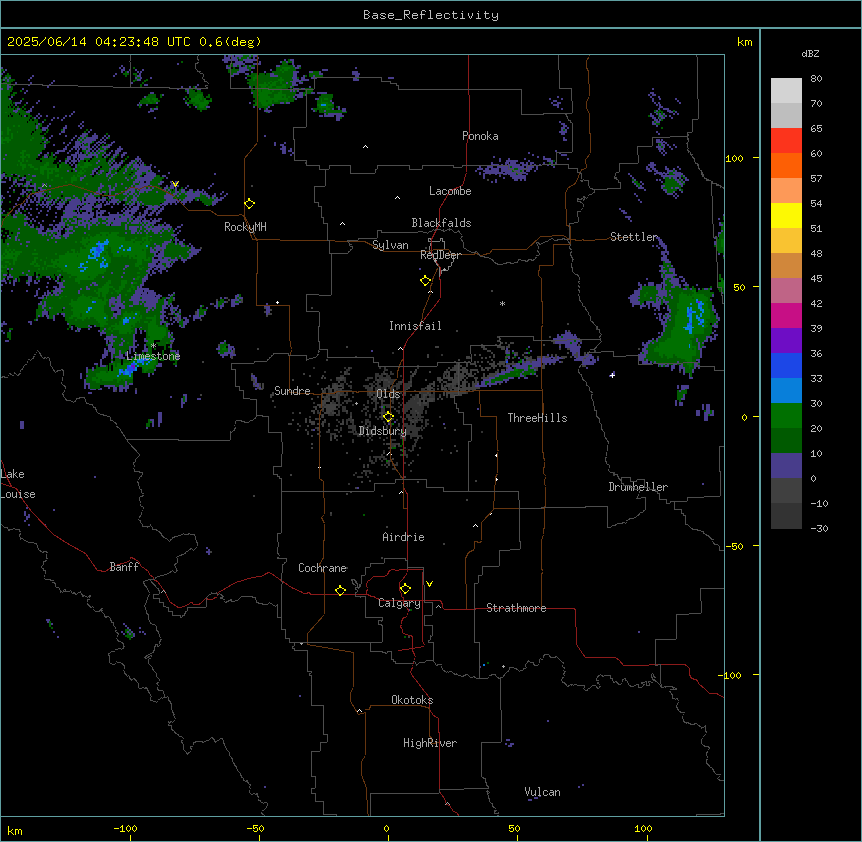Click the white asterisk marker east of Innisfail

point(502,303)
